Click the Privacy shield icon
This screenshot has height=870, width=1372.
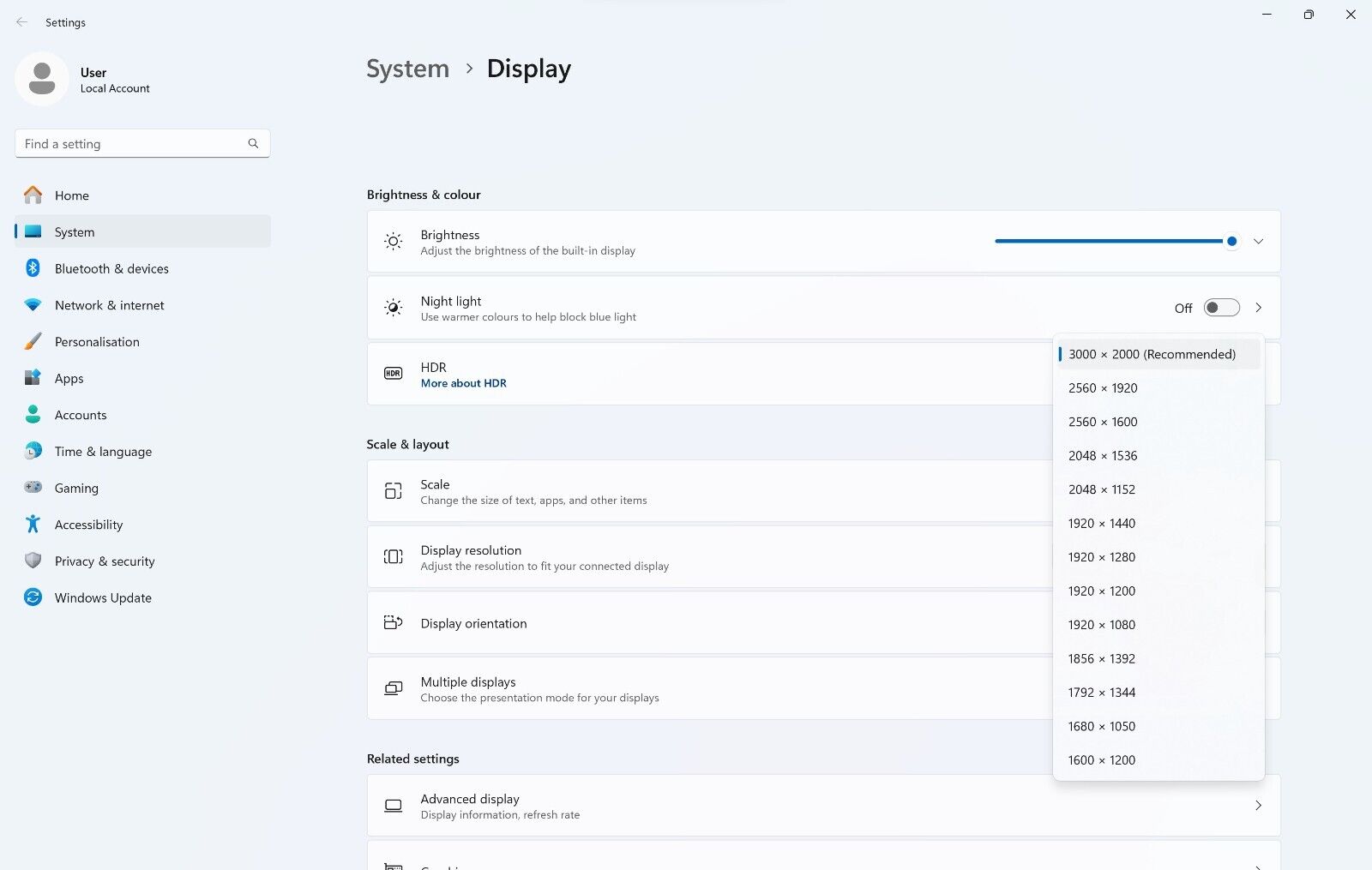click(33, 561)
